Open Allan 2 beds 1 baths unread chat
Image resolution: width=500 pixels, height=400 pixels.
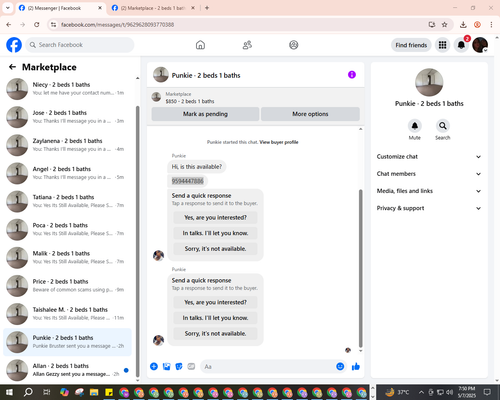(67, 370)
